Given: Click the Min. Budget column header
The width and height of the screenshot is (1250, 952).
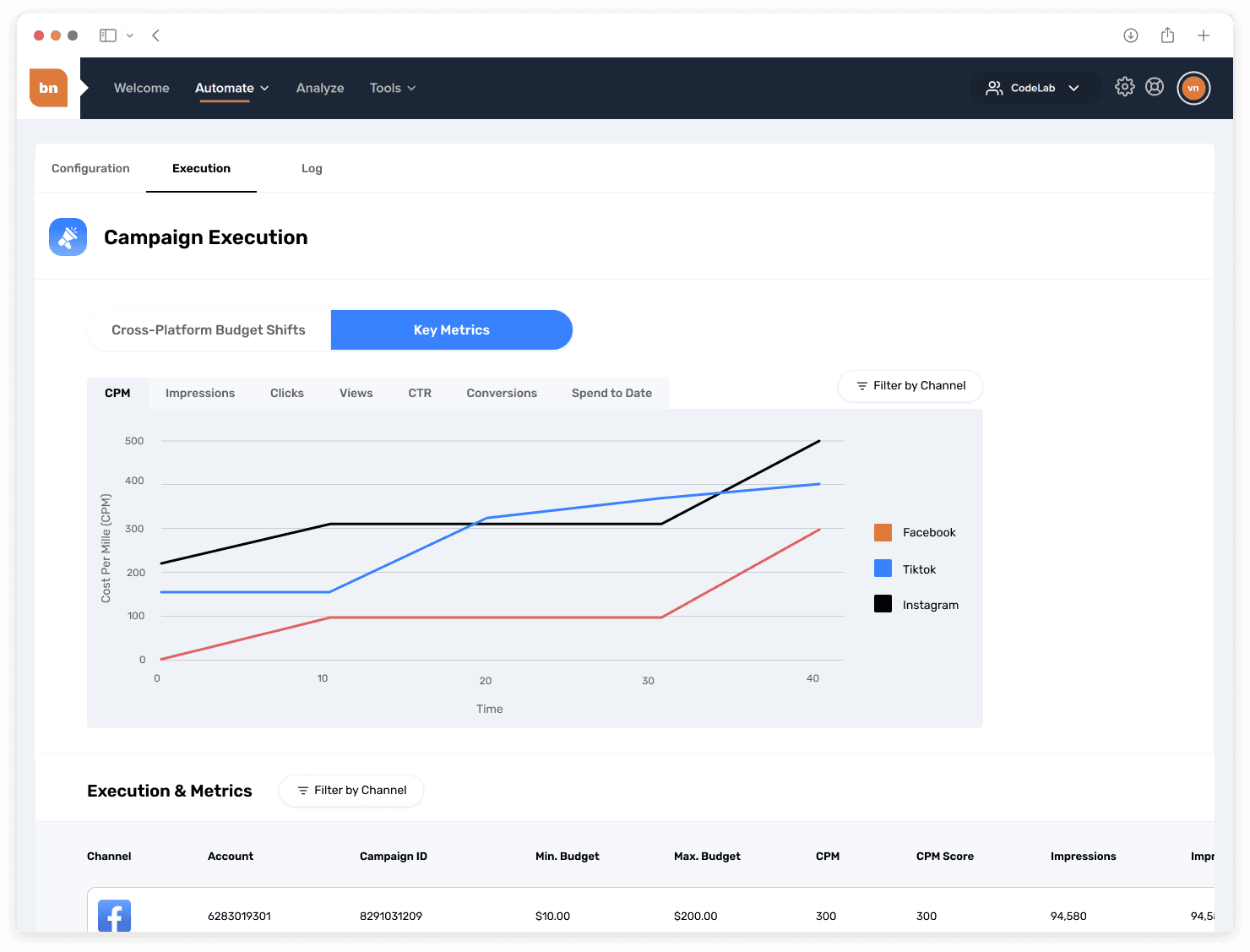Looking at the screenshot, I should pyautogui.click(x=568, y=856).
